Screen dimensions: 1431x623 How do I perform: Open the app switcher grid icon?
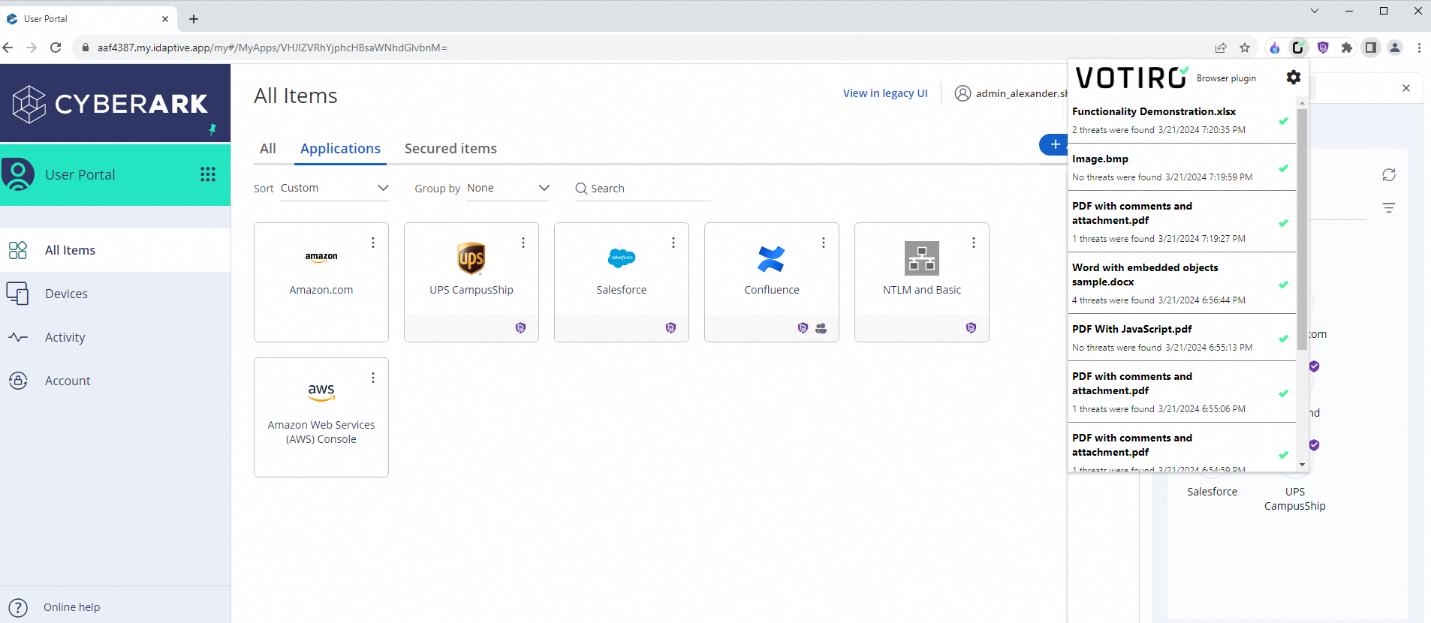coord(208,174)
